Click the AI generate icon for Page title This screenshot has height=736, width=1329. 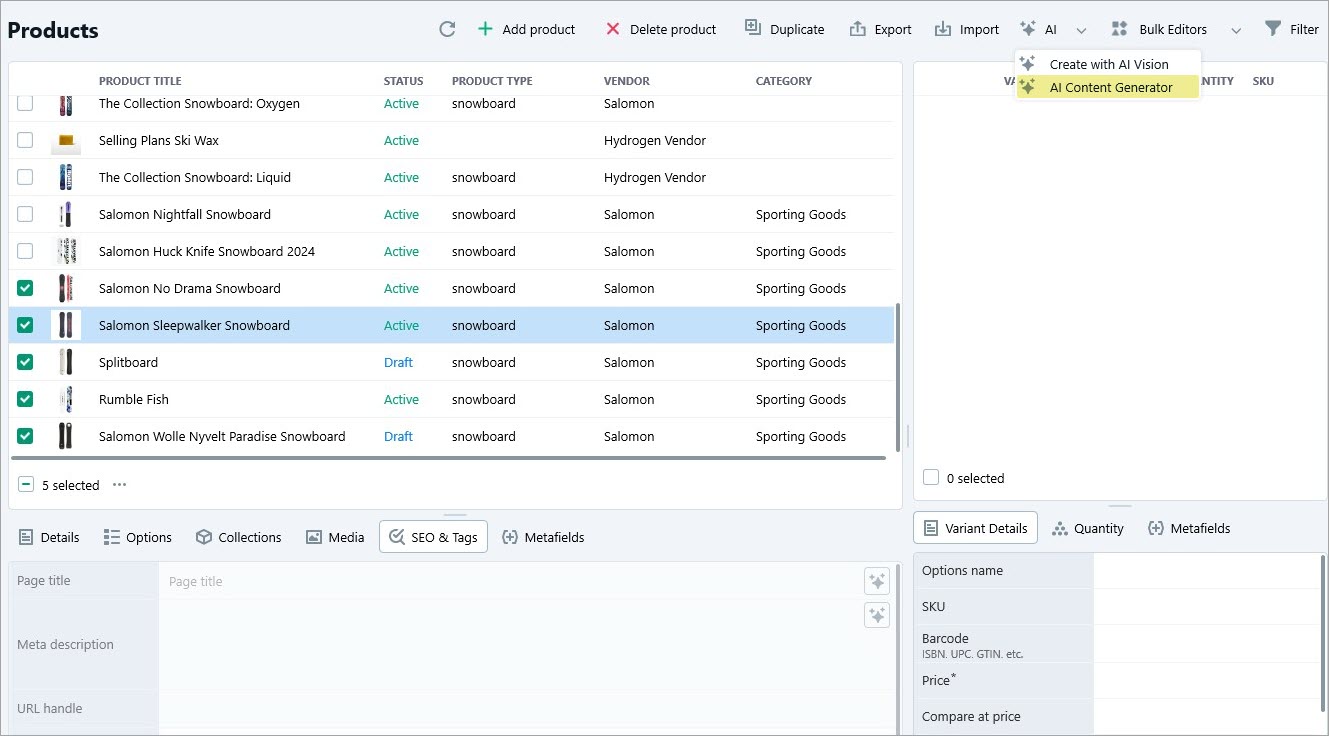coord(877,581)
